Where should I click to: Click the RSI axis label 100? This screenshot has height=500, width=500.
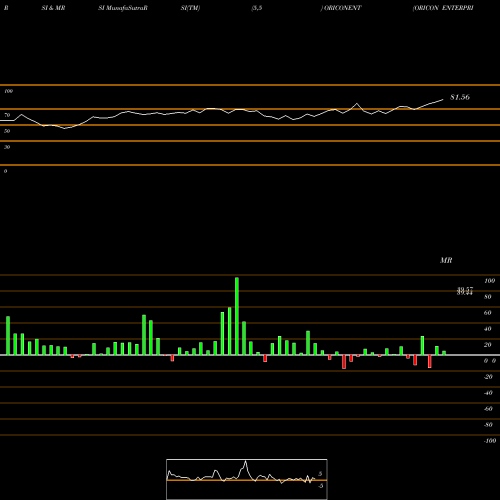point(9,91)
